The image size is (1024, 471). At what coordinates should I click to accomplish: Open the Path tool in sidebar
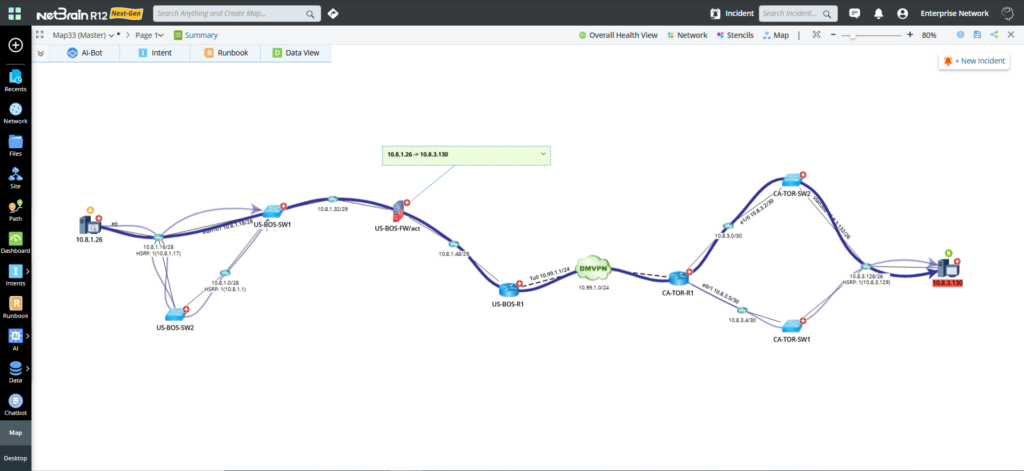[x=16, y=210]
